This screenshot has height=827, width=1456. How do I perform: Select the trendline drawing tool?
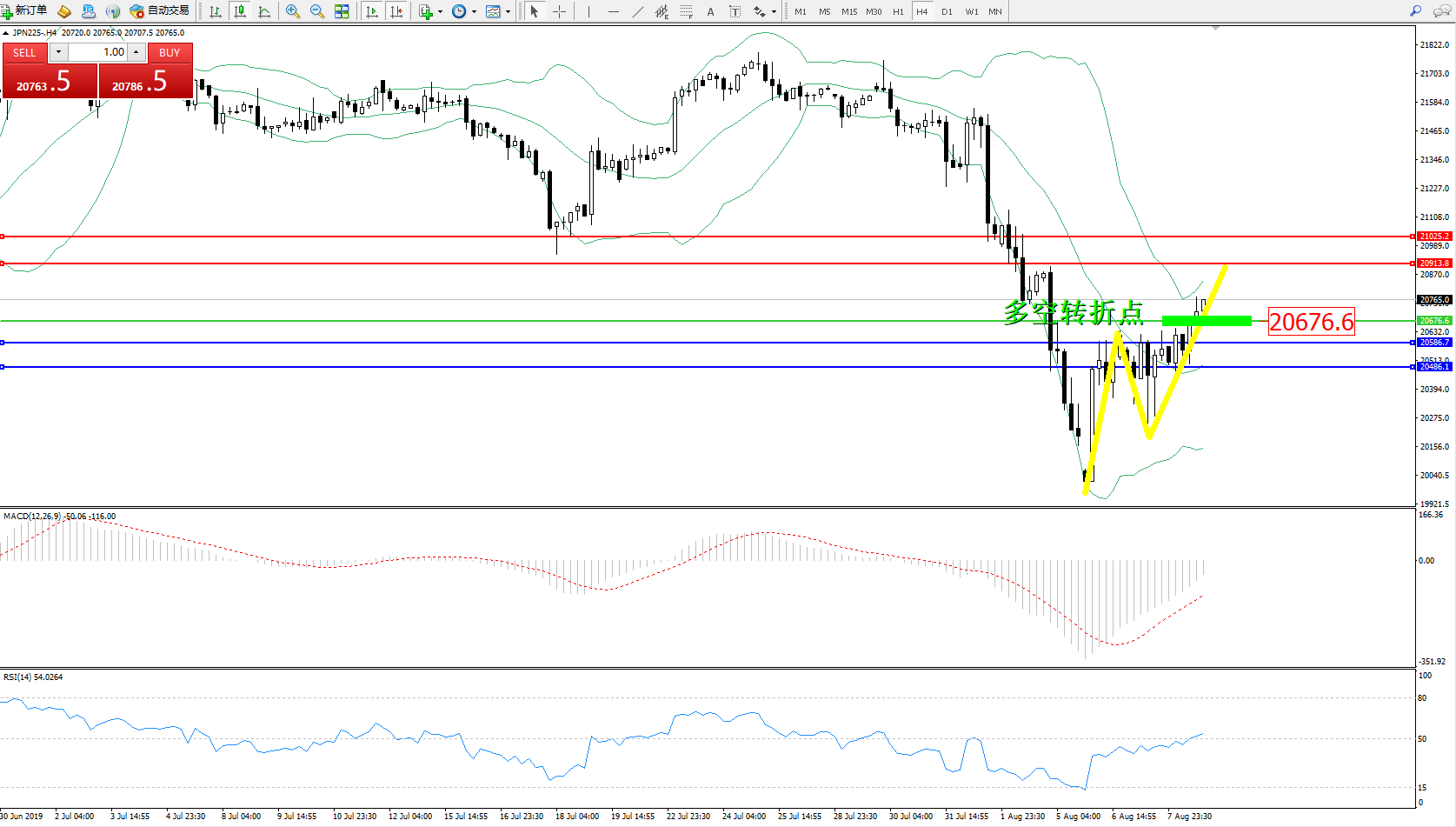638,11
